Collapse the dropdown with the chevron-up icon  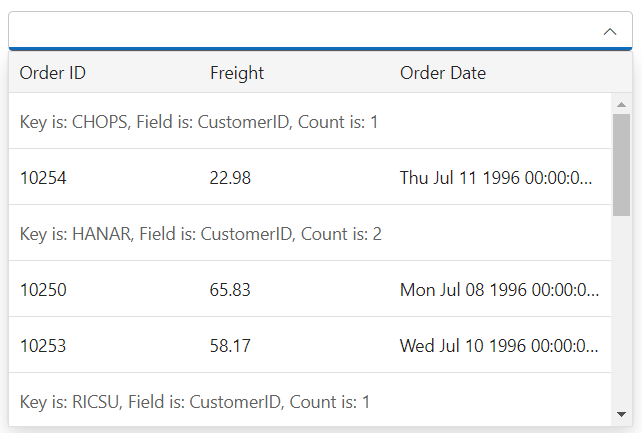pyautogui.click(x=610, y=32)
